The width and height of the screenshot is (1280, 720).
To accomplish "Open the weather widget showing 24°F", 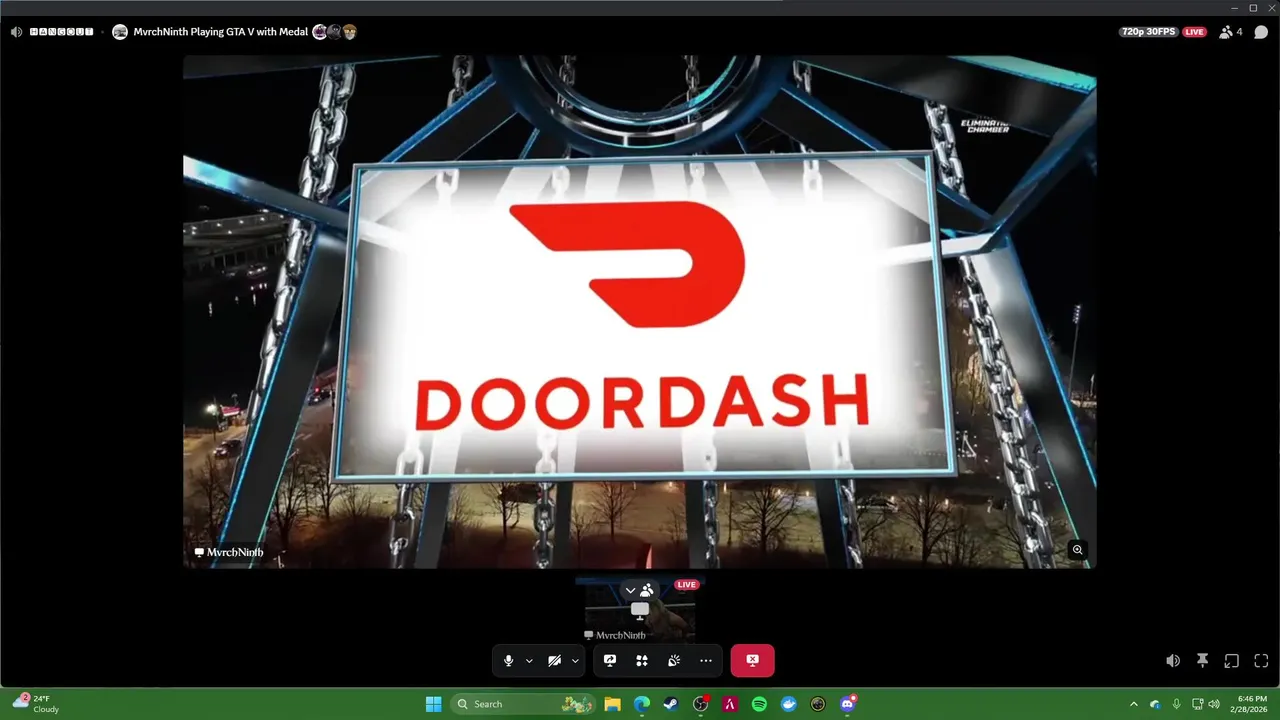I will (36, 704).
